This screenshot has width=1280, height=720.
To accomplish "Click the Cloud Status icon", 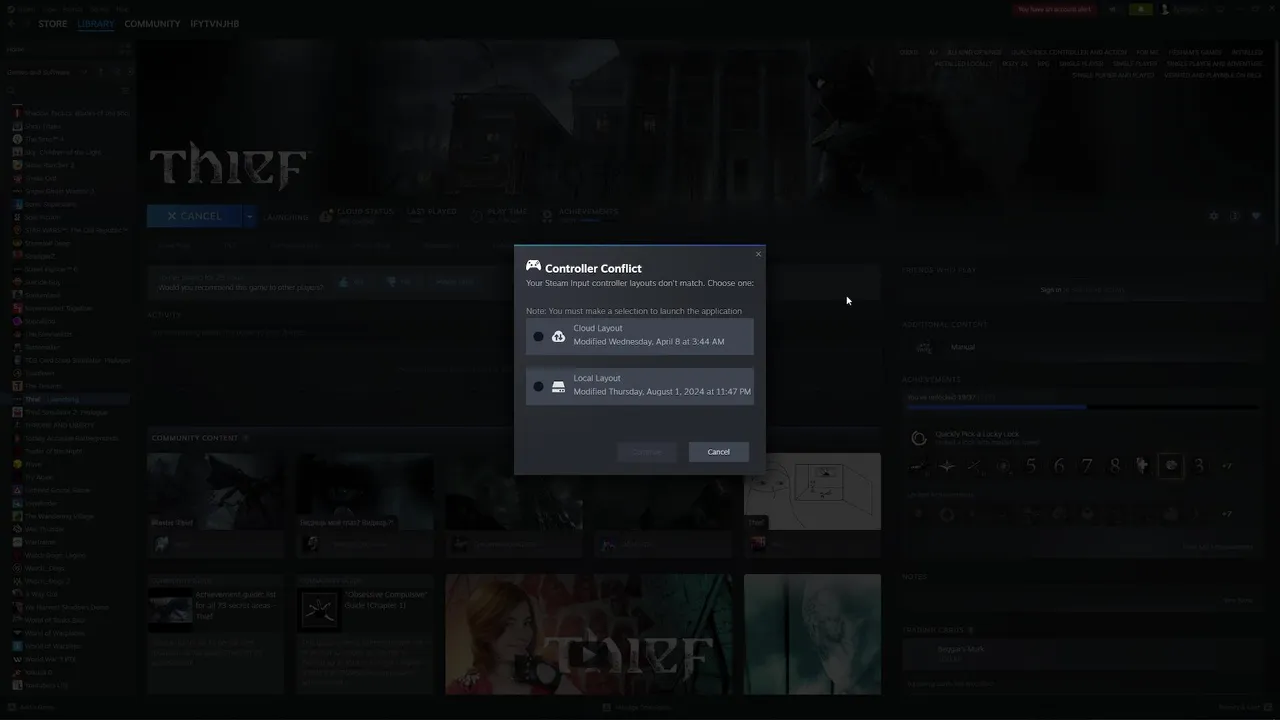I will click(326, 216).
